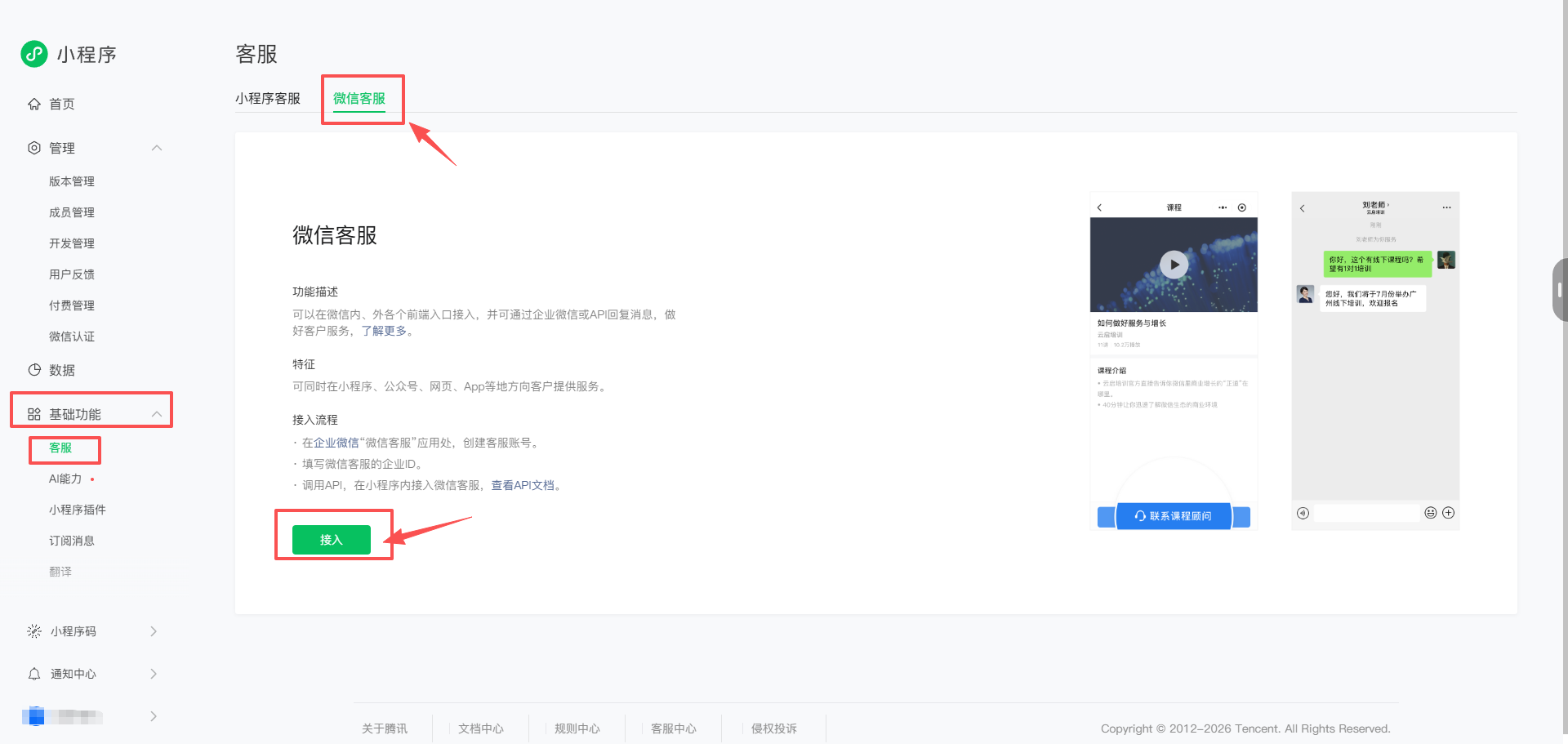Click the home icon beside 首页
The image size is (1568, 744).
(34, 104)
